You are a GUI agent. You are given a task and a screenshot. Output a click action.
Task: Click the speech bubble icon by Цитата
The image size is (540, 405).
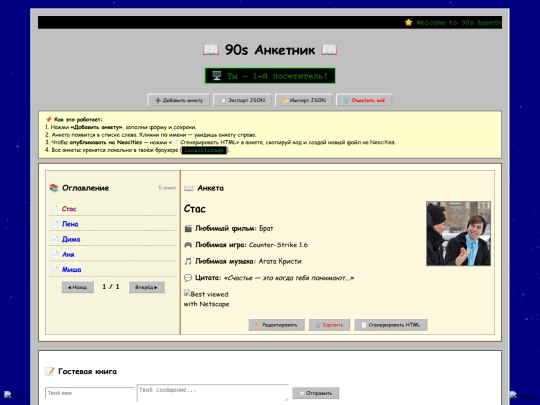[x=188, y=278]
